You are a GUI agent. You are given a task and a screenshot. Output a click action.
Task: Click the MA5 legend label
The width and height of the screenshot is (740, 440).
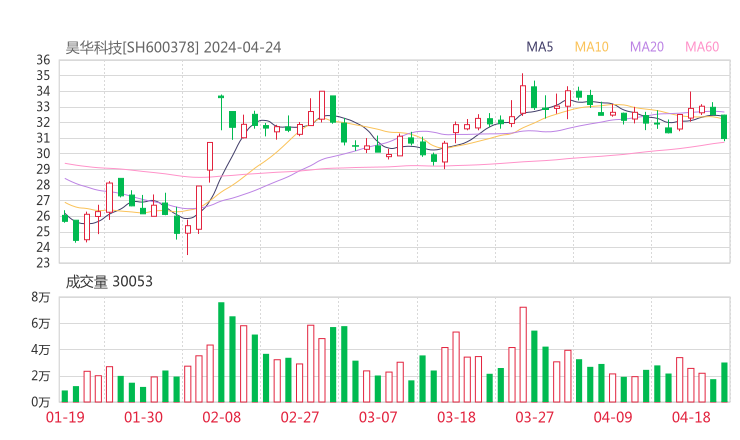click(539, 47)
